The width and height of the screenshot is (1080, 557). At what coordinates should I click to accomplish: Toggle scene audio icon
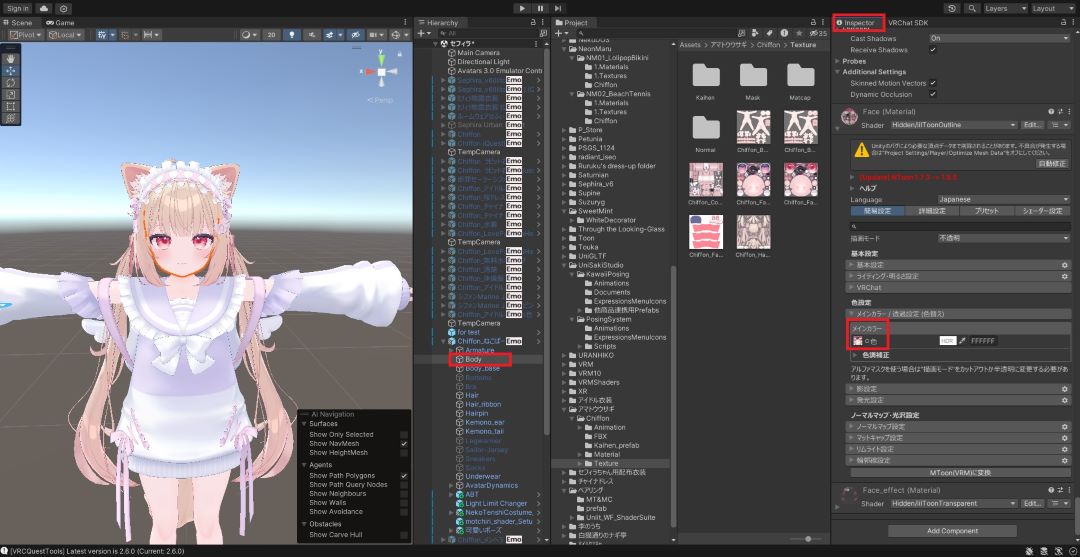pos(311,34)
